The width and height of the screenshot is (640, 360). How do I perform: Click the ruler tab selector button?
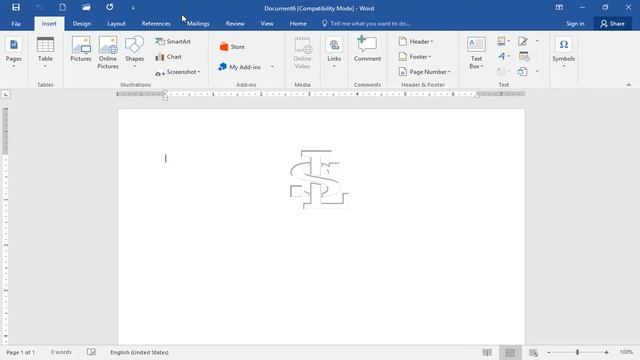6,94
